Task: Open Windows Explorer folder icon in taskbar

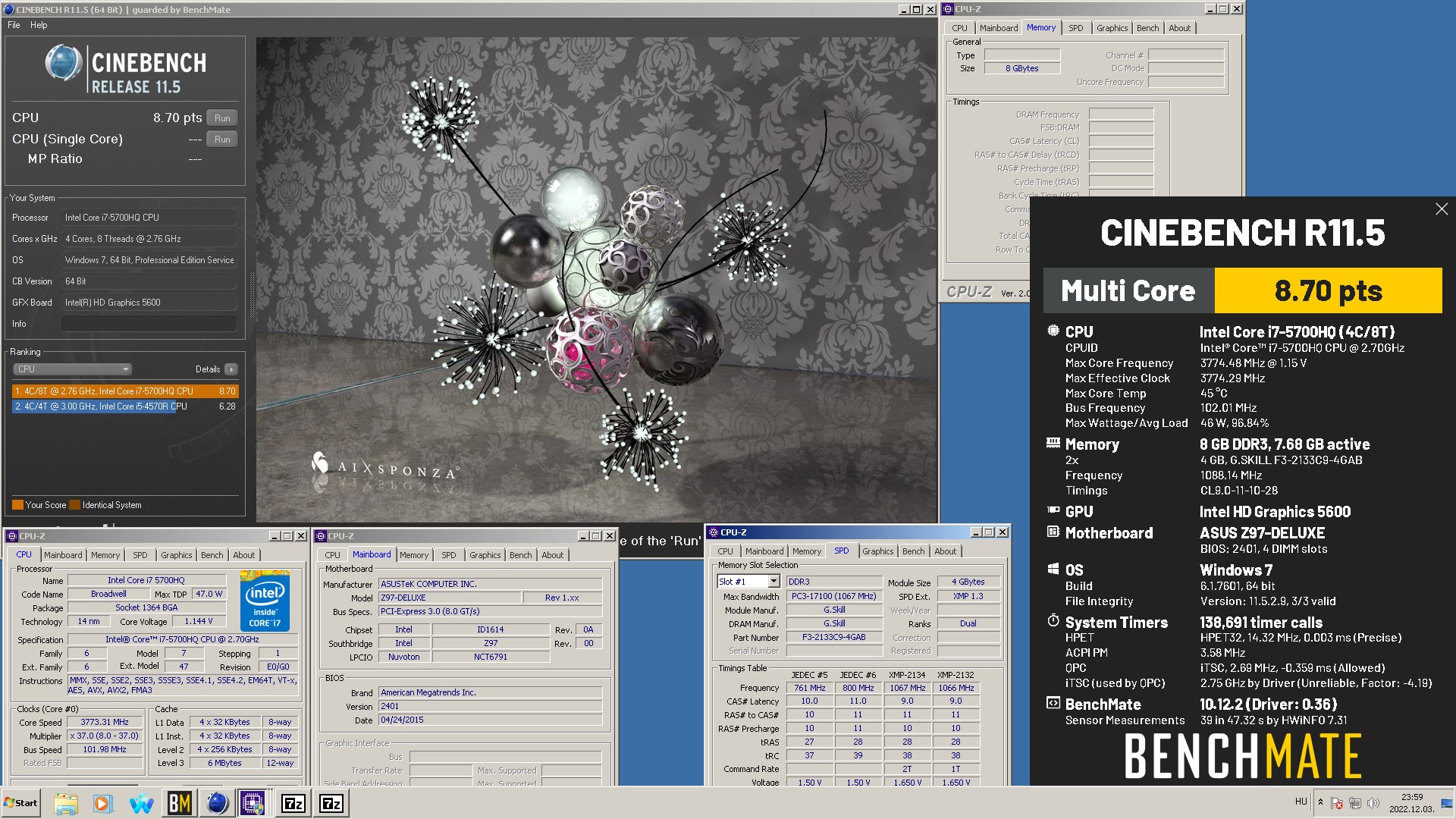Action: pyautogui.click(x=65, y=803)
